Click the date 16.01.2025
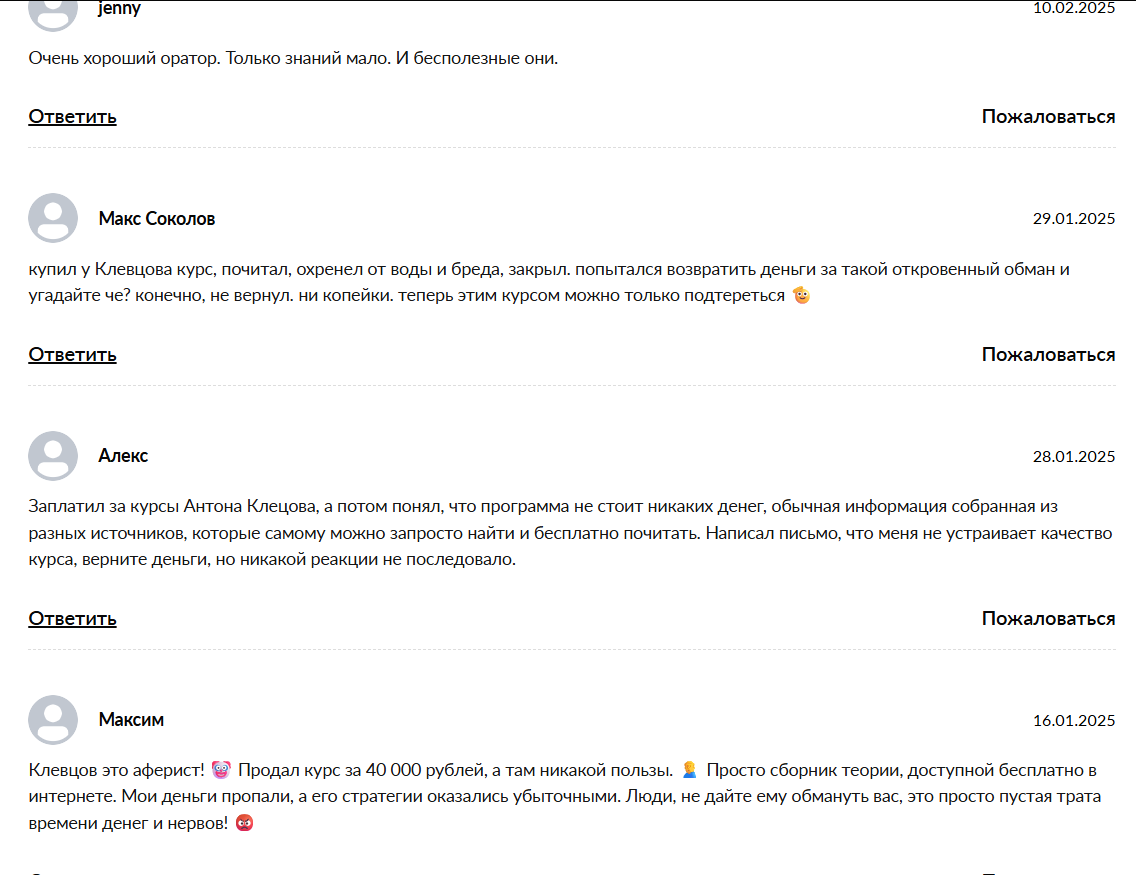The width and height of the screenshot is (1136, 875). click(x=1074, y=721)
